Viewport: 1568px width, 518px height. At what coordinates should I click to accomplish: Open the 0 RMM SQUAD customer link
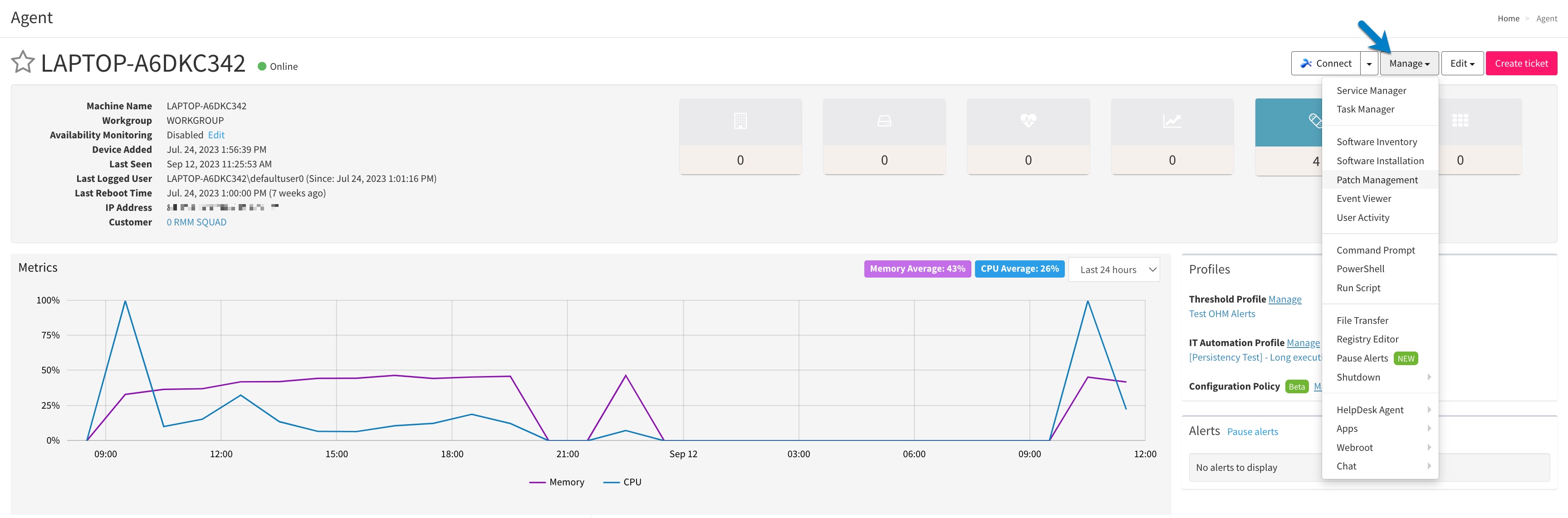click(196, 222)
